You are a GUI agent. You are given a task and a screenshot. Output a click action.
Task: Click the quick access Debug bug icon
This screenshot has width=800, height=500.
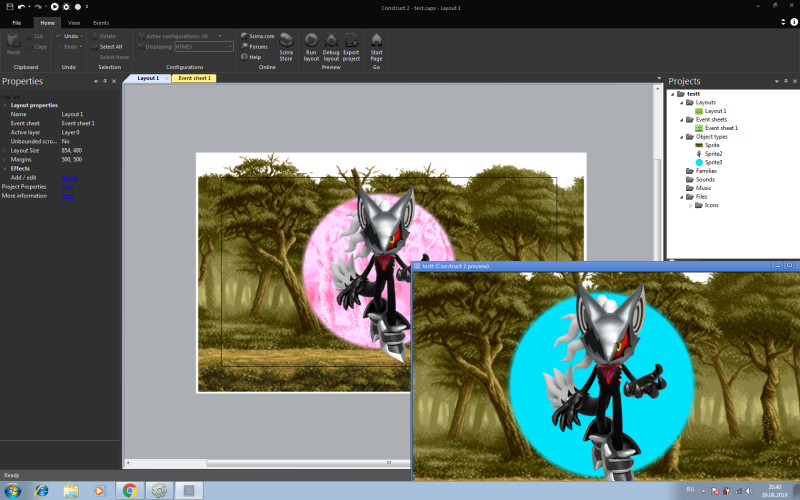66,7
